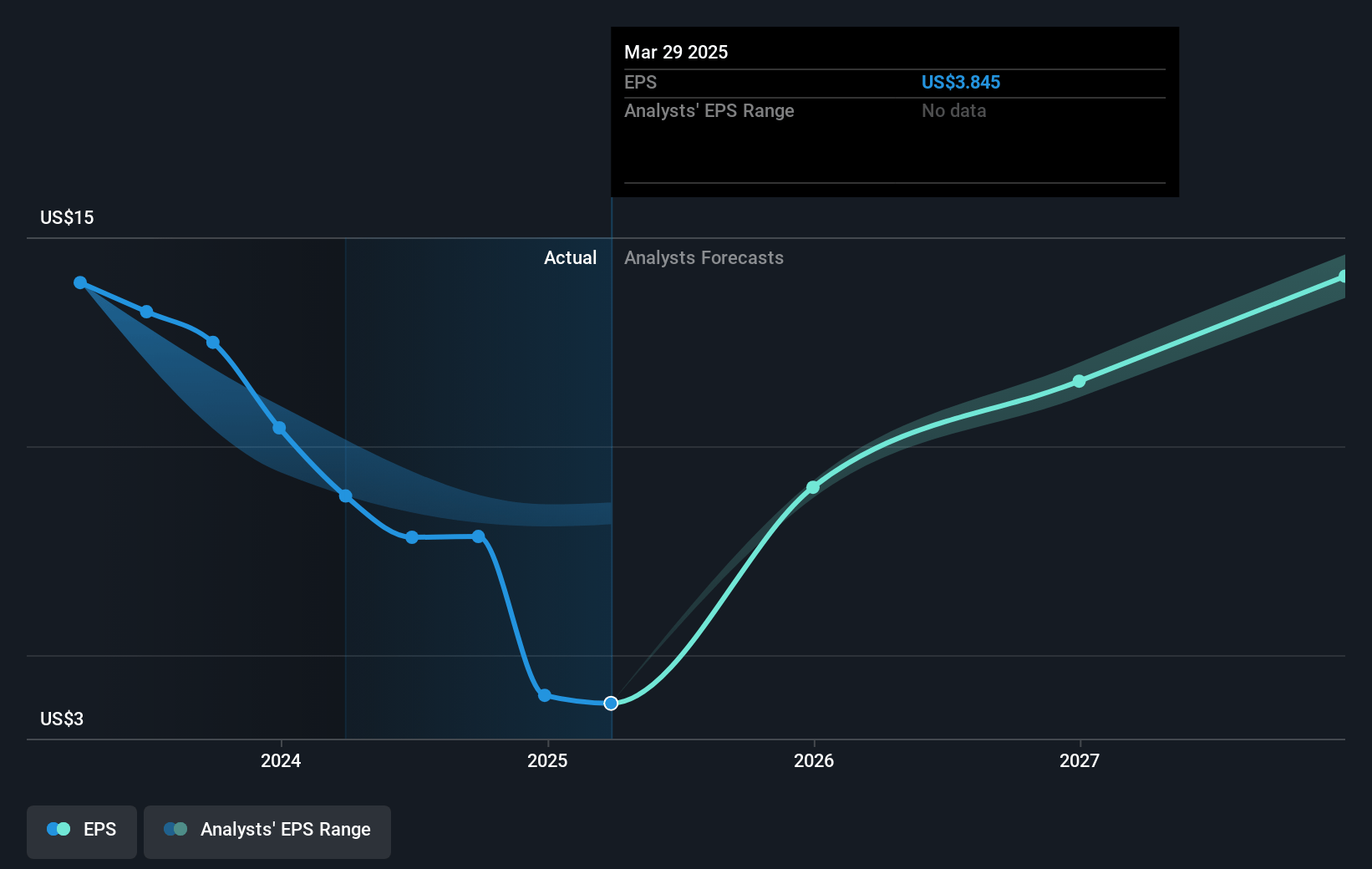Toggle the EPS legend button
The width and height of the screenshot is (1372, 869).
coord(82,831)
